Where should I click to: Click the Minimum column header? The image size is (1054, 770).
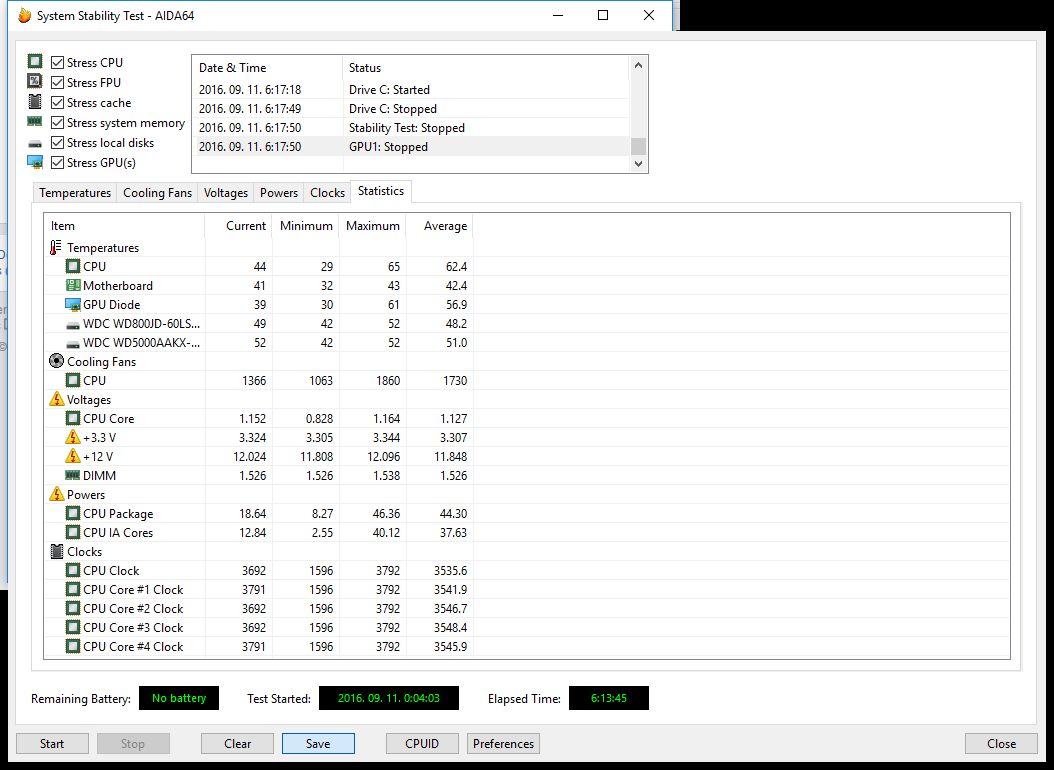coord(306,226)
